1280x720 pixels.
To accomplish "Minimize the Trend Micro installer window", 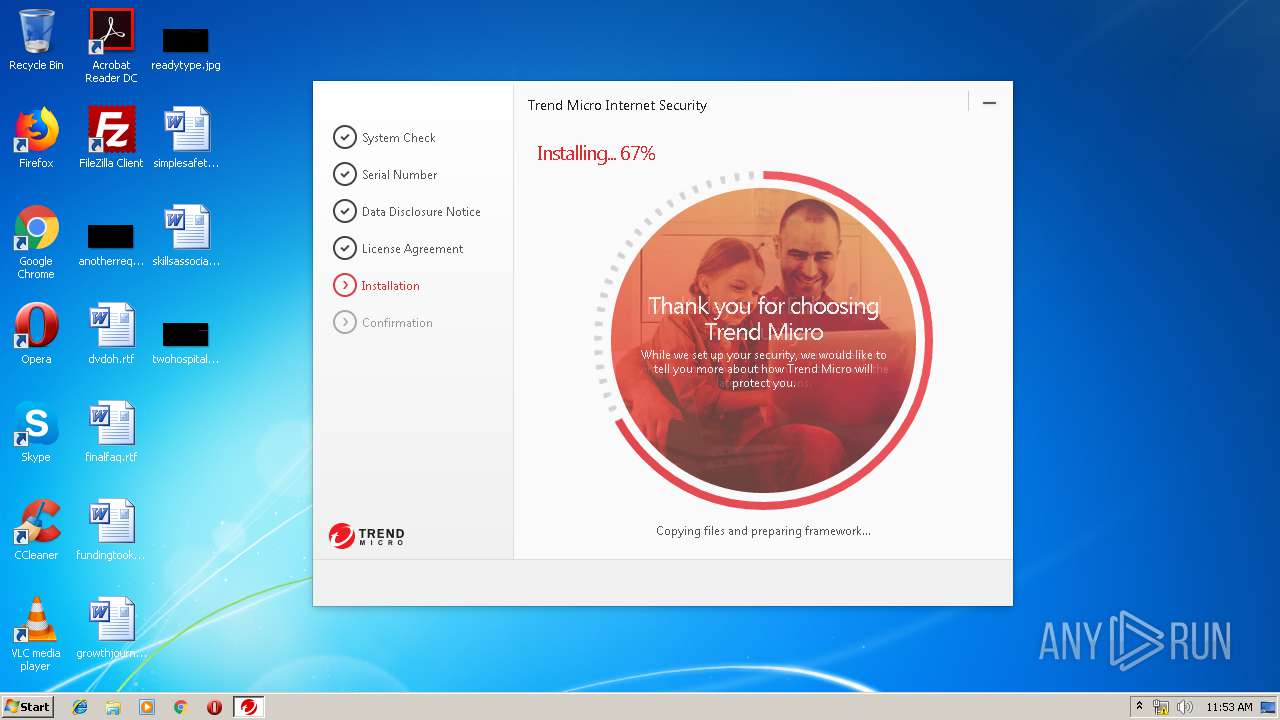I will click(989, 103).
